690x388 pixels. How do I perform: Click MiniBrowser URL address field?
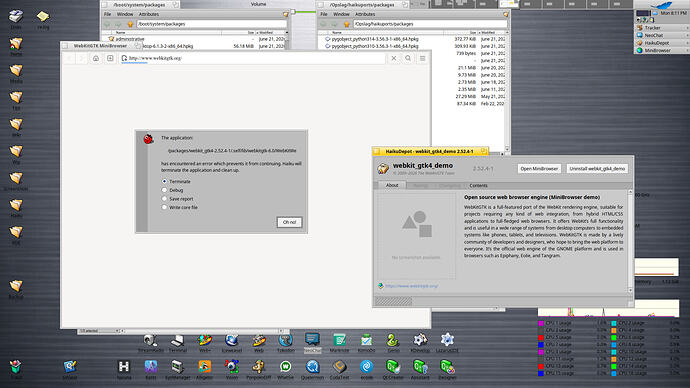pyautogui.click(x=253, y=58)
